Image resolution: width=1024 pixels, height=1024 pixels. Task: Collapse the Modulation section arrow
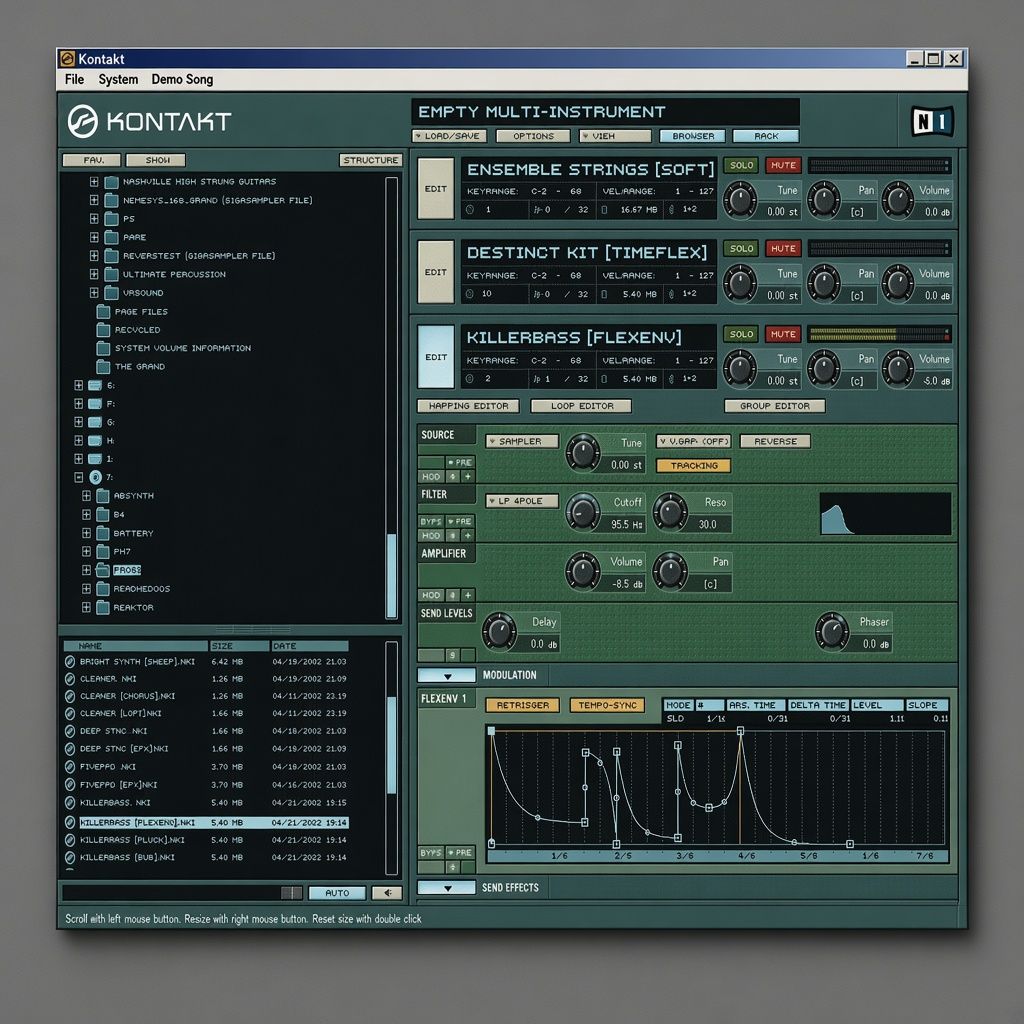point(447,675)
